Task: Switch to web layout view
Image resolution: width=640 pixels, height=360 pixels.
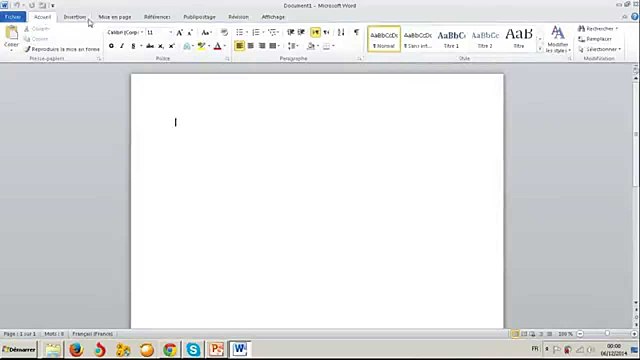Action: pyautogui.click(x=532, y=334)
